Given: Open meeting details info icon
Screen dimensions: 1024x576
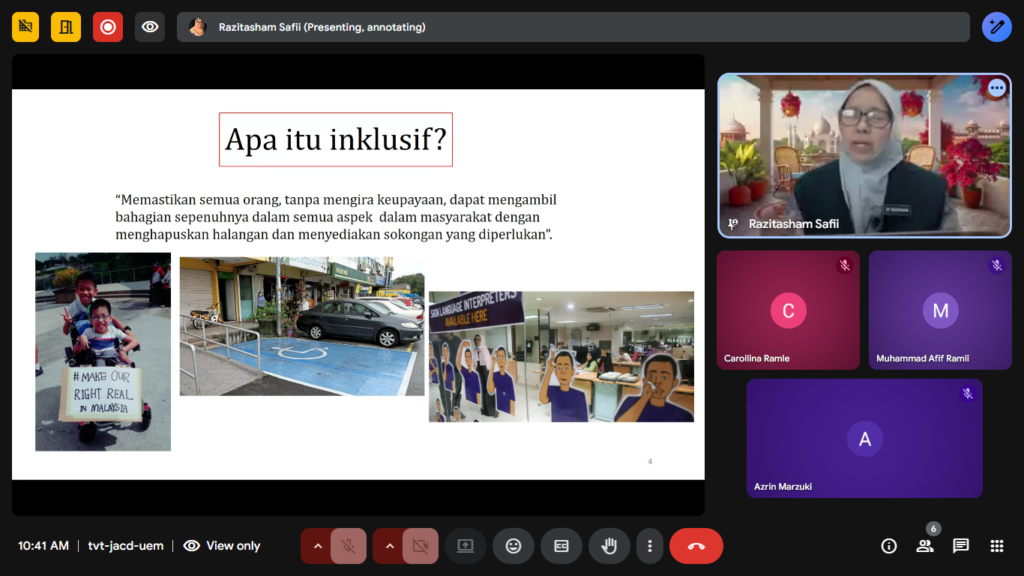Looking at the screenshot, I should (x=888, y=546).
